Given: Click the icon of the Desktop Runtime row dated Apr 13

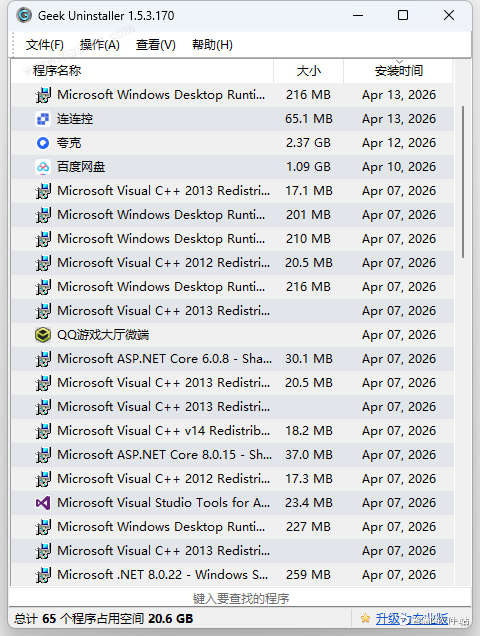Looking at the screenshot, I should 43,95.
